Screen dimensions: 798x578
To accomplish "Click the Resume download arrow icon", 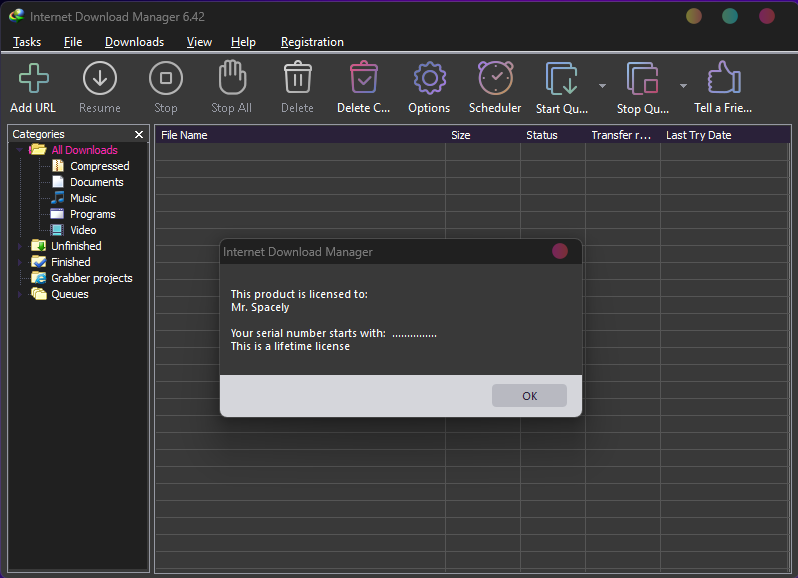I will click(x=100, y=78).
